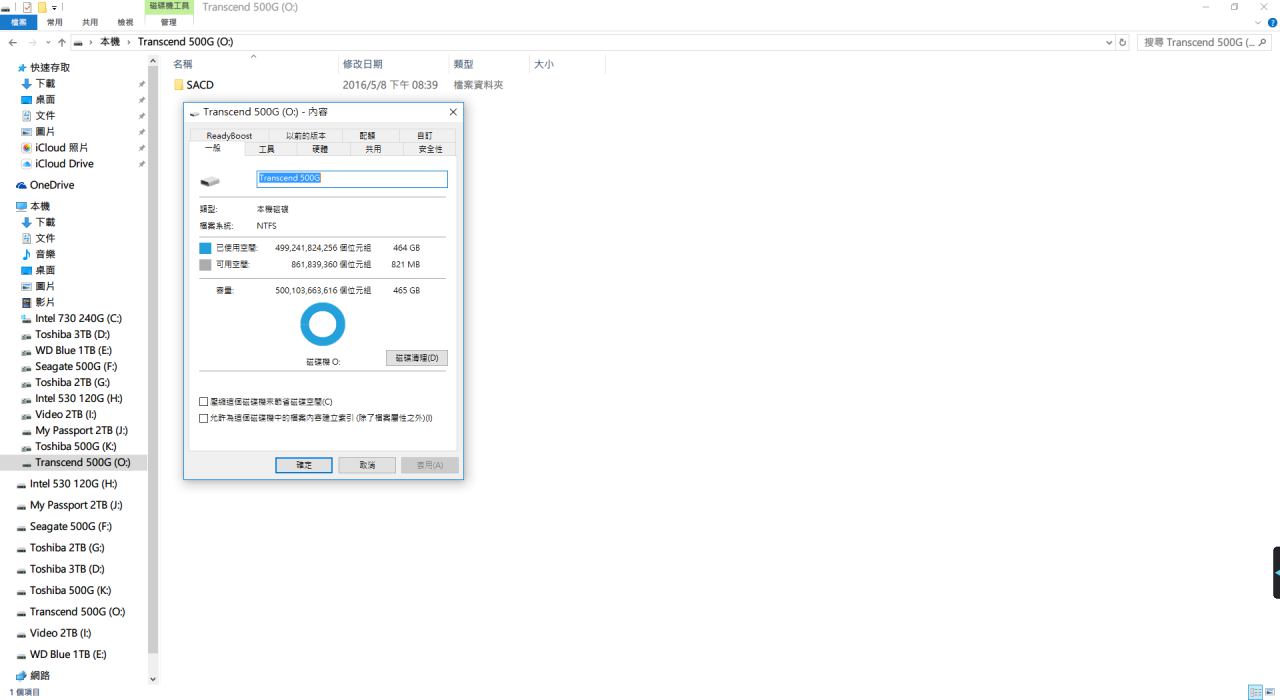Open OneDrive in navigation pane
Screen dimensions: 1280x700
click(45, 185)
